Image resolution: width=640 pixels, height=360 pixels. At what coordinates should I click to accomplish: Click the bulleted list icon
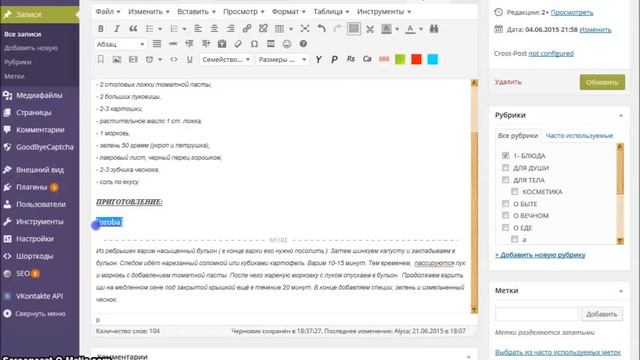tap(149, 29)
